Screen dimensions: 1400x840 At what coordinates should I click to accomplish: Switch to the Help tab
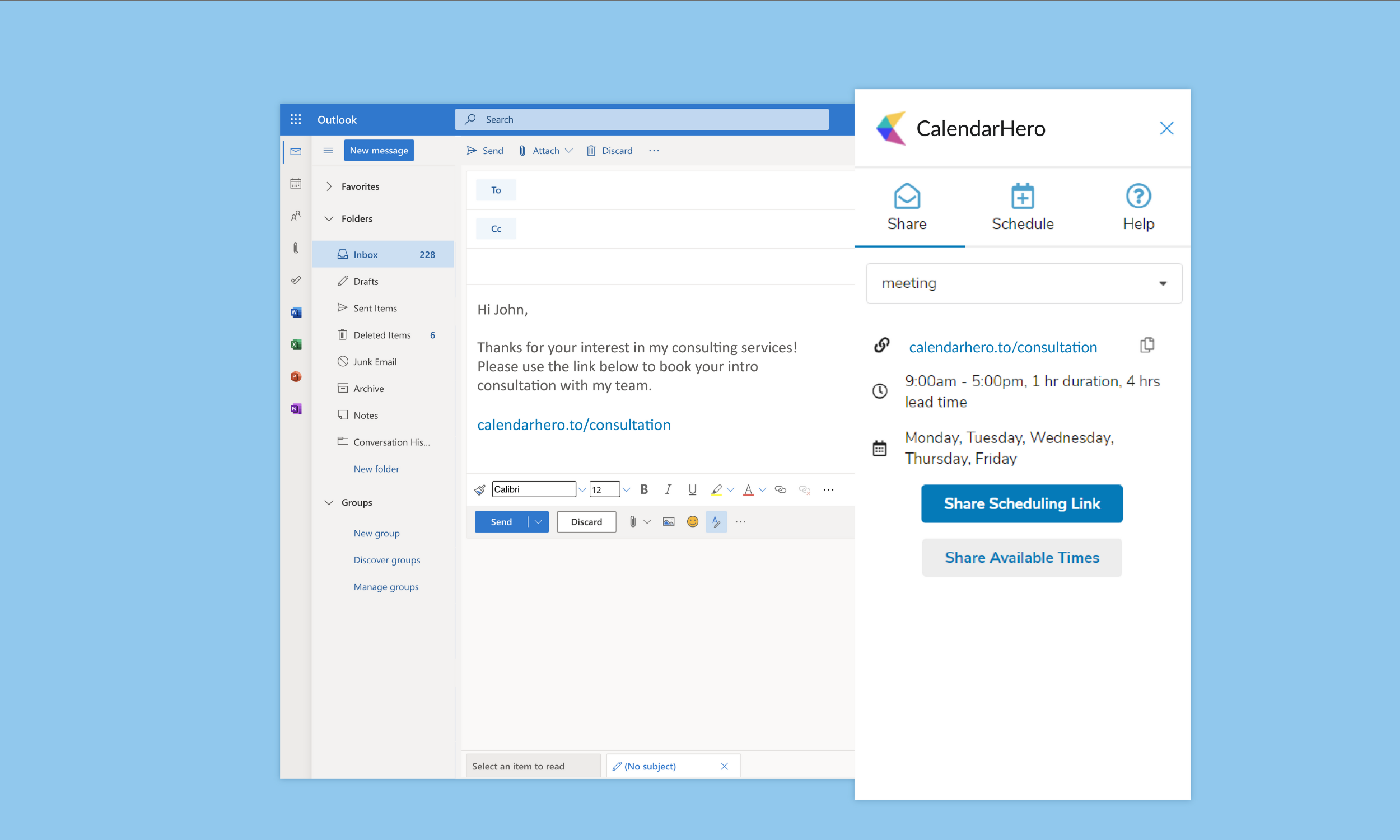1138,207
